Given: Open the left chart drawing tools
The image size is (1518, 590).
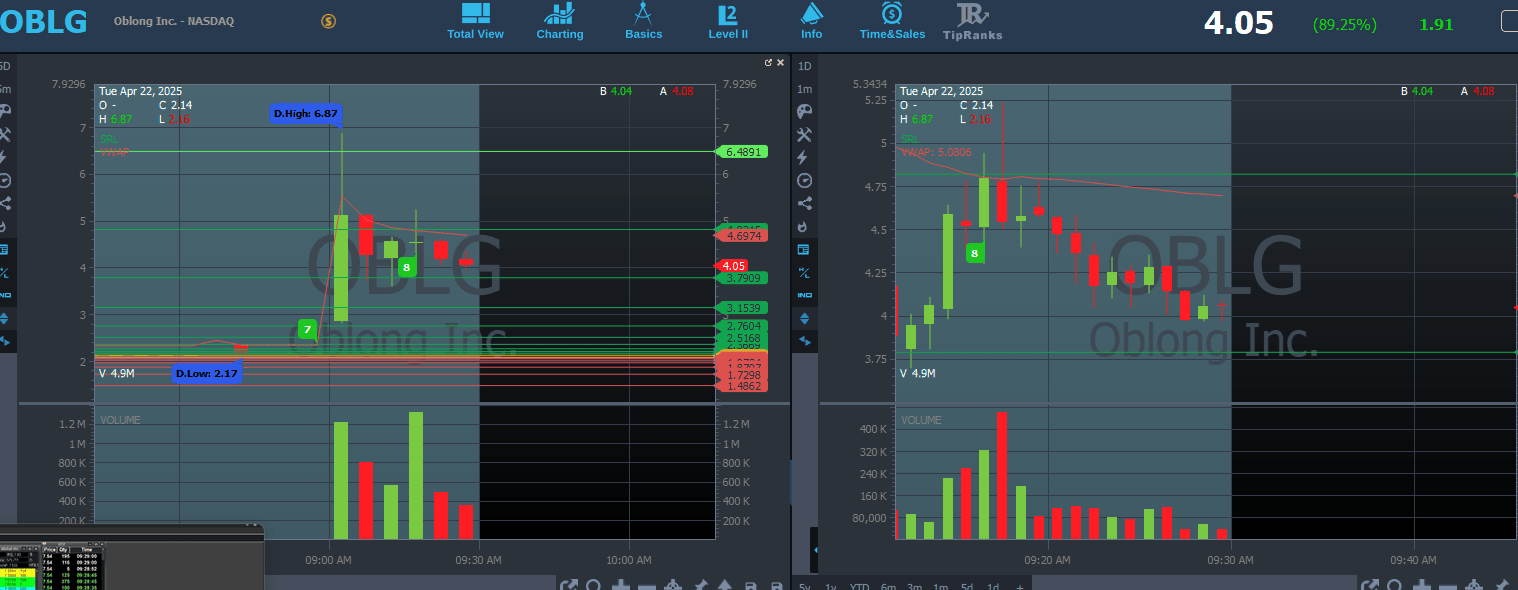Looking at the screenshot, I should point(4,135).
